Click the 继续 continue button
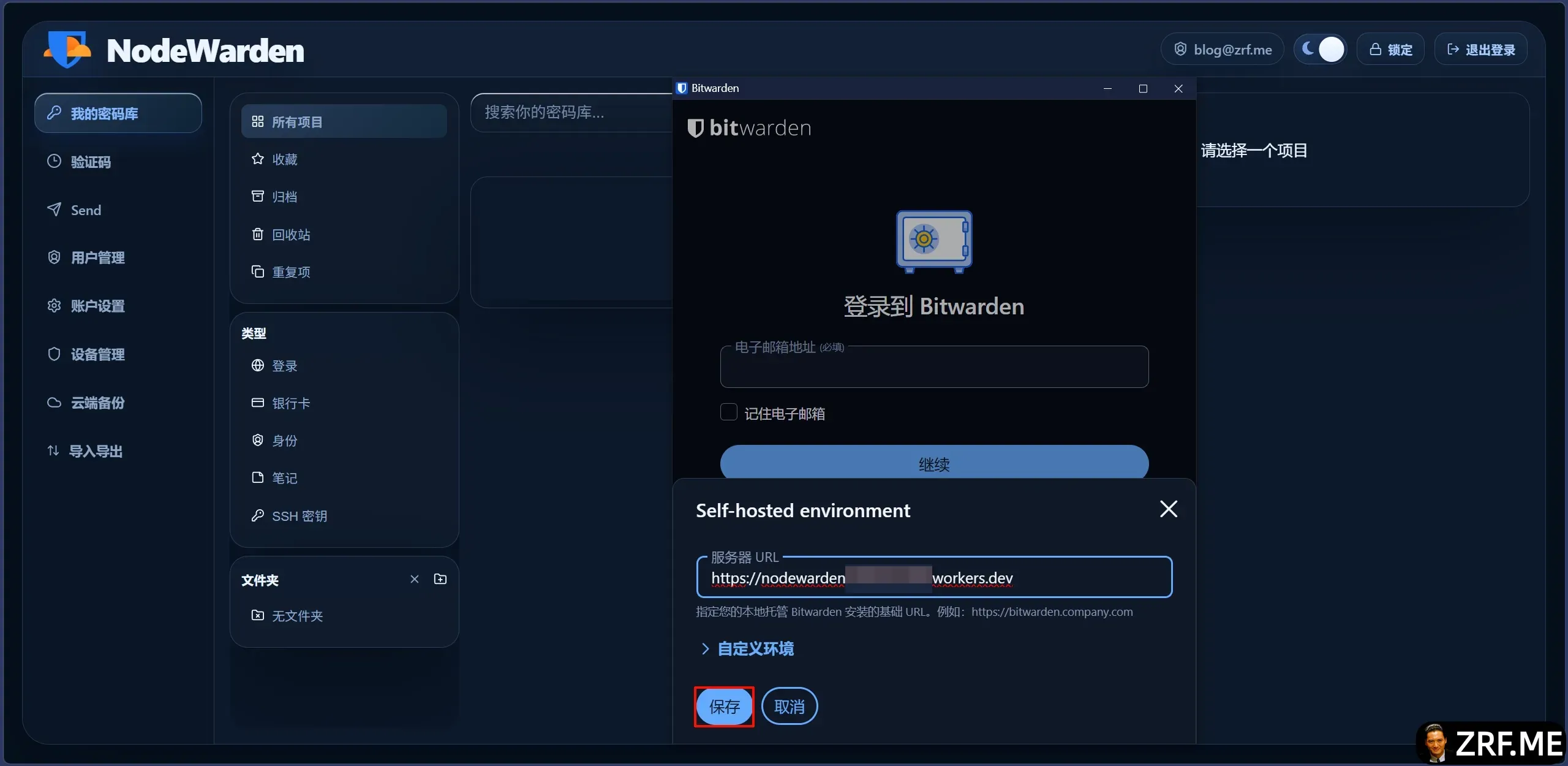1568x766 pixels. (x=934, y=463)
